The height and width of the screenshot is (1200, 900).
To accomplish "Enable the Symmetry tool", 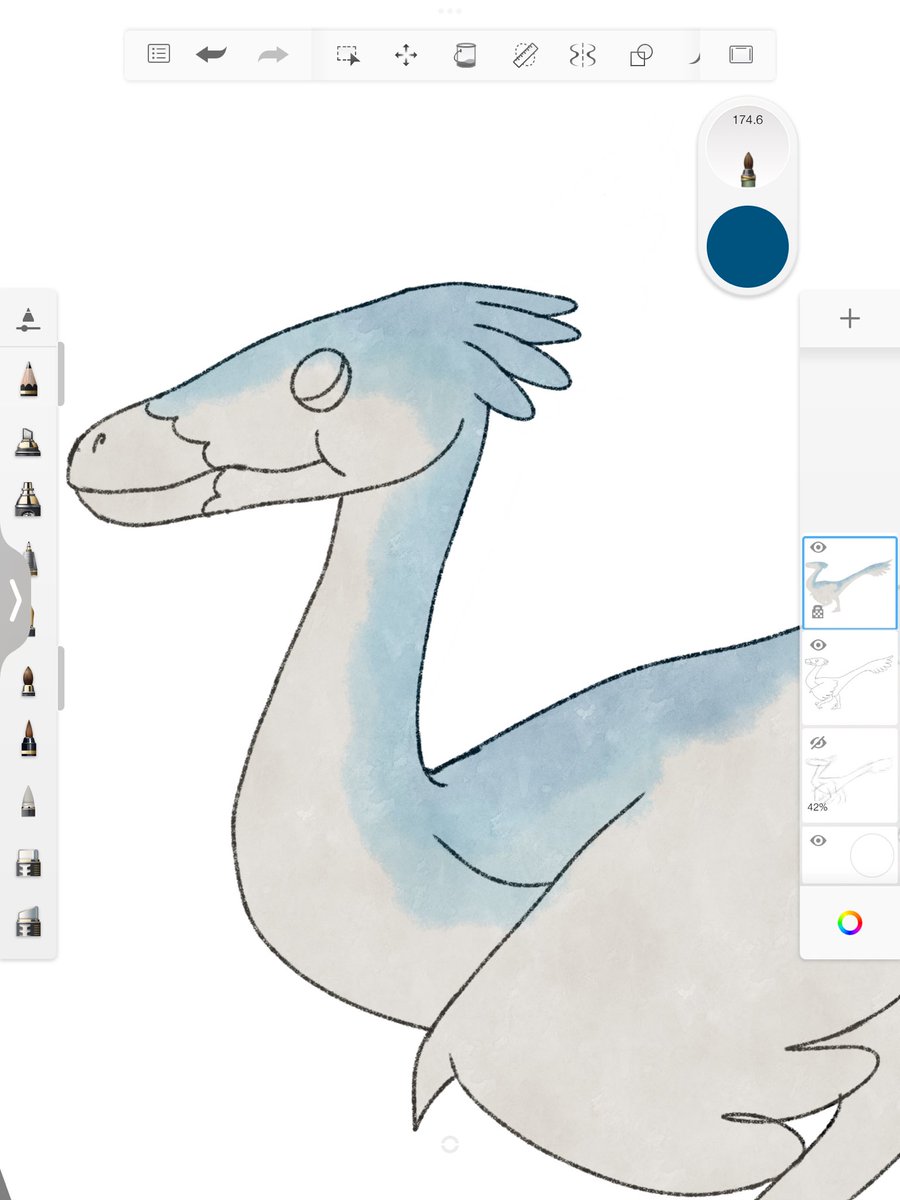I will 582,54.
